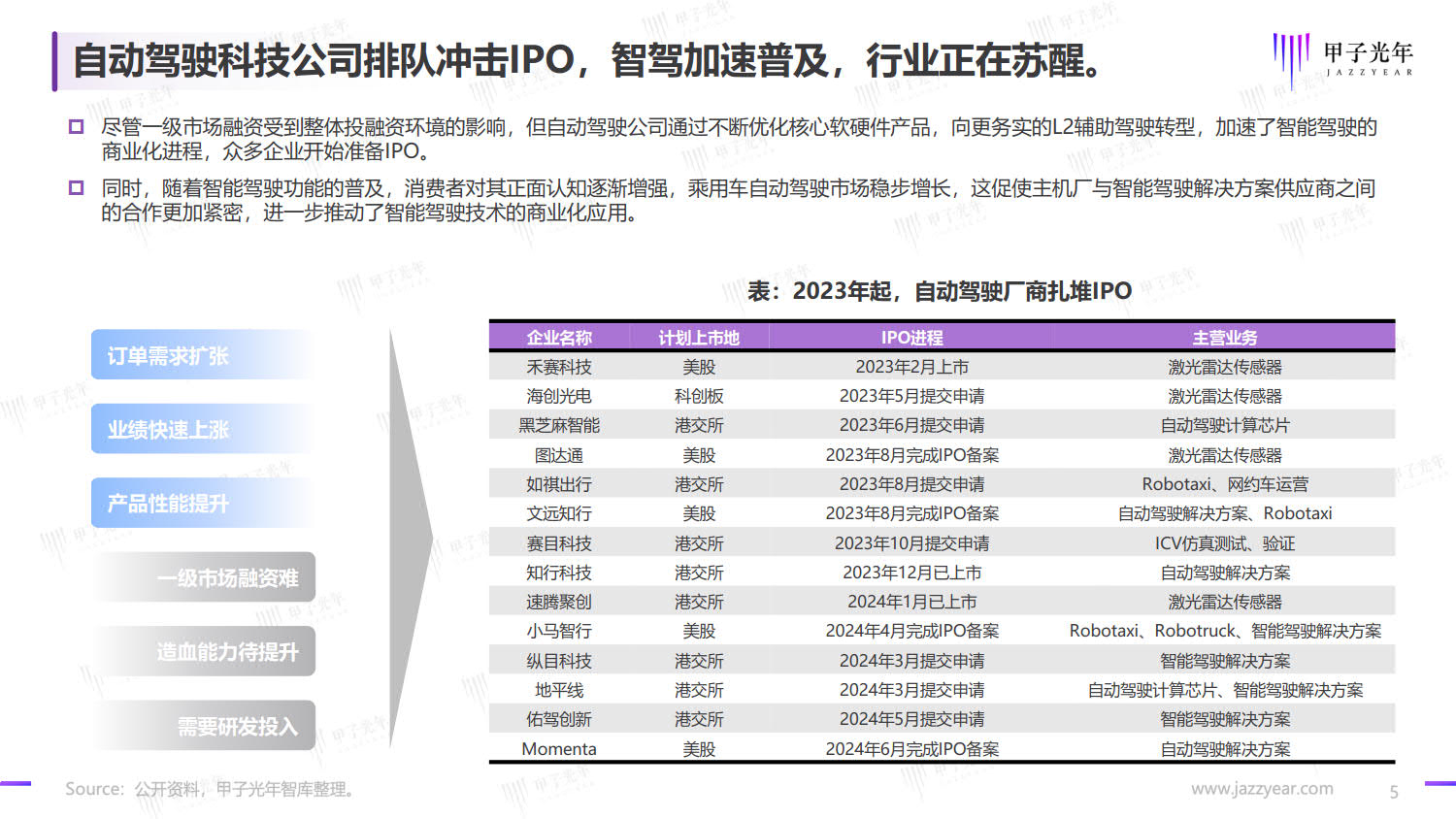Click the 一级市场融资难 gray box
1456x819 pixels.
(204, 577)
